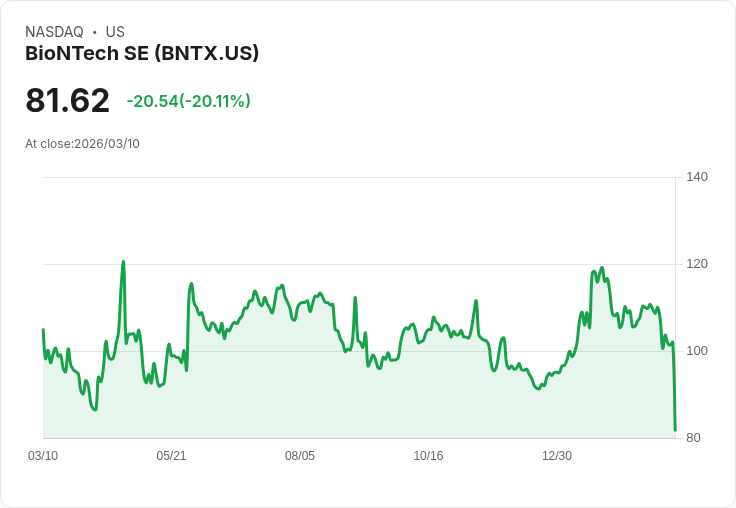Click the final plunge endpoint of the price line

pyautogui.click(x=675, y=430)
